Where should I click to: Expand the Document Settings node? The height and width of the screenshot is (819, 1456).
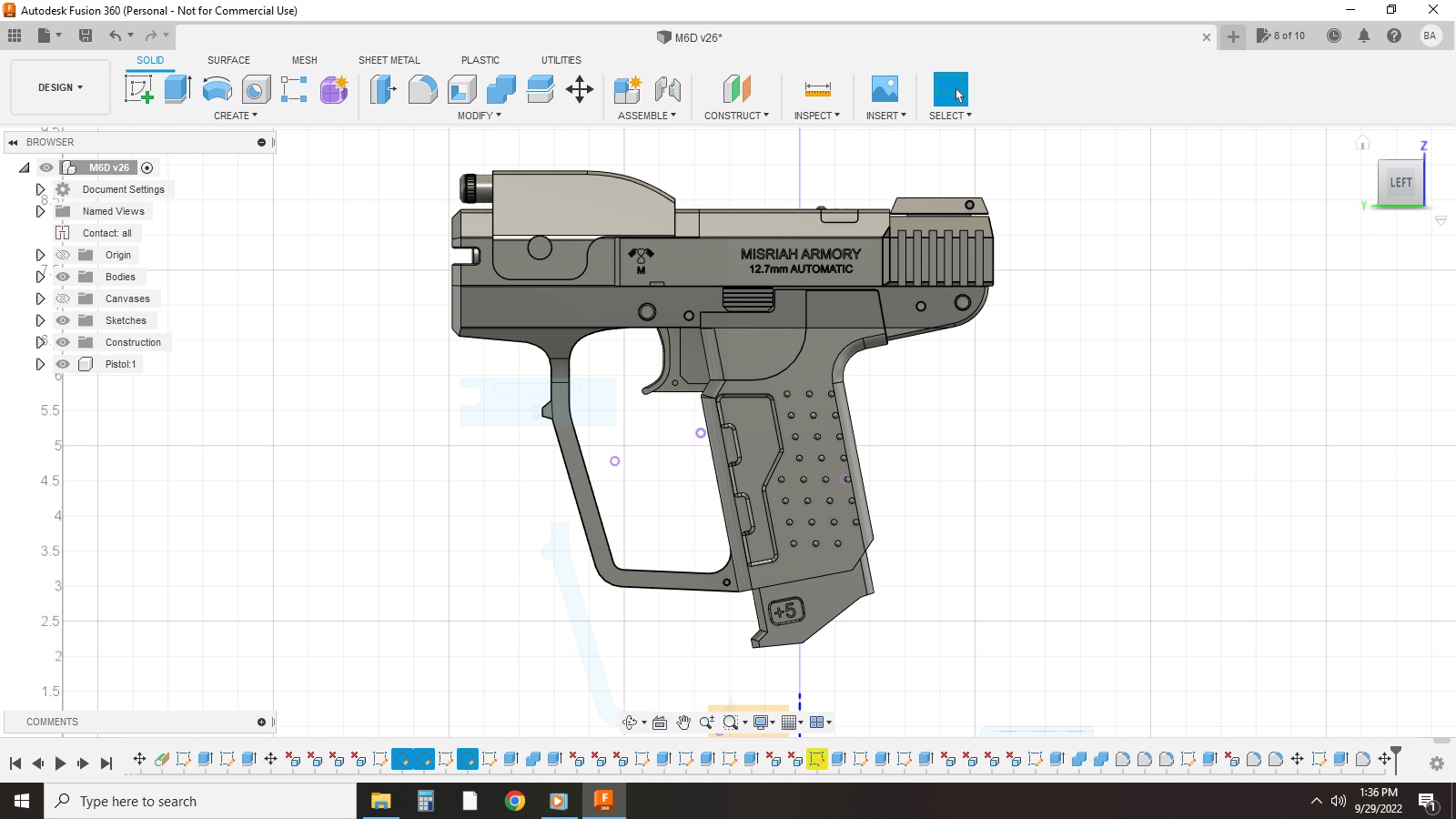(x=40, y=189)
